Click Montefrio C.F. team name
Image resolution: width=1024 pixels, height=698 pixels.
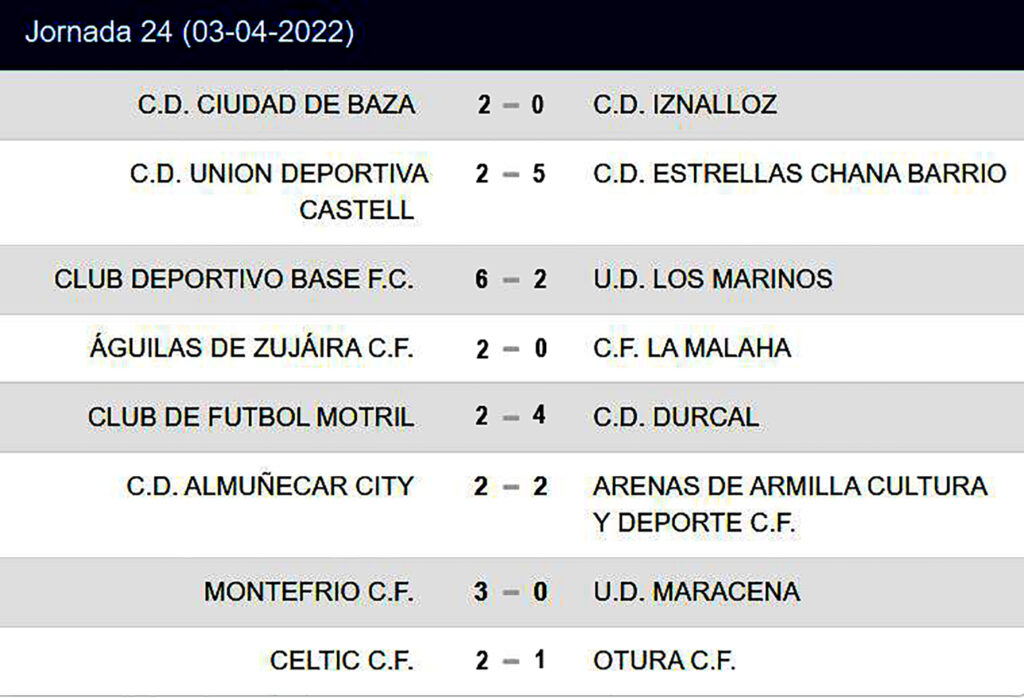pos(309,592)
